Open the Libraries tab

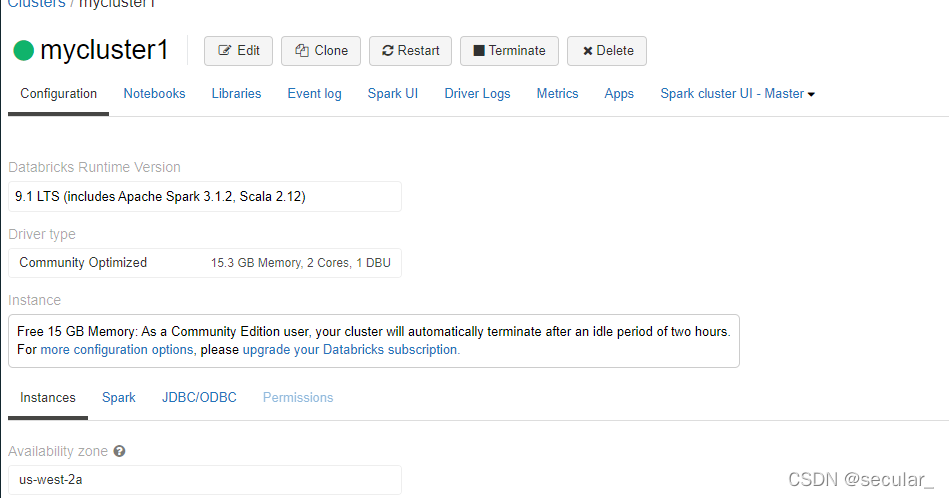[x=236, y=94]
